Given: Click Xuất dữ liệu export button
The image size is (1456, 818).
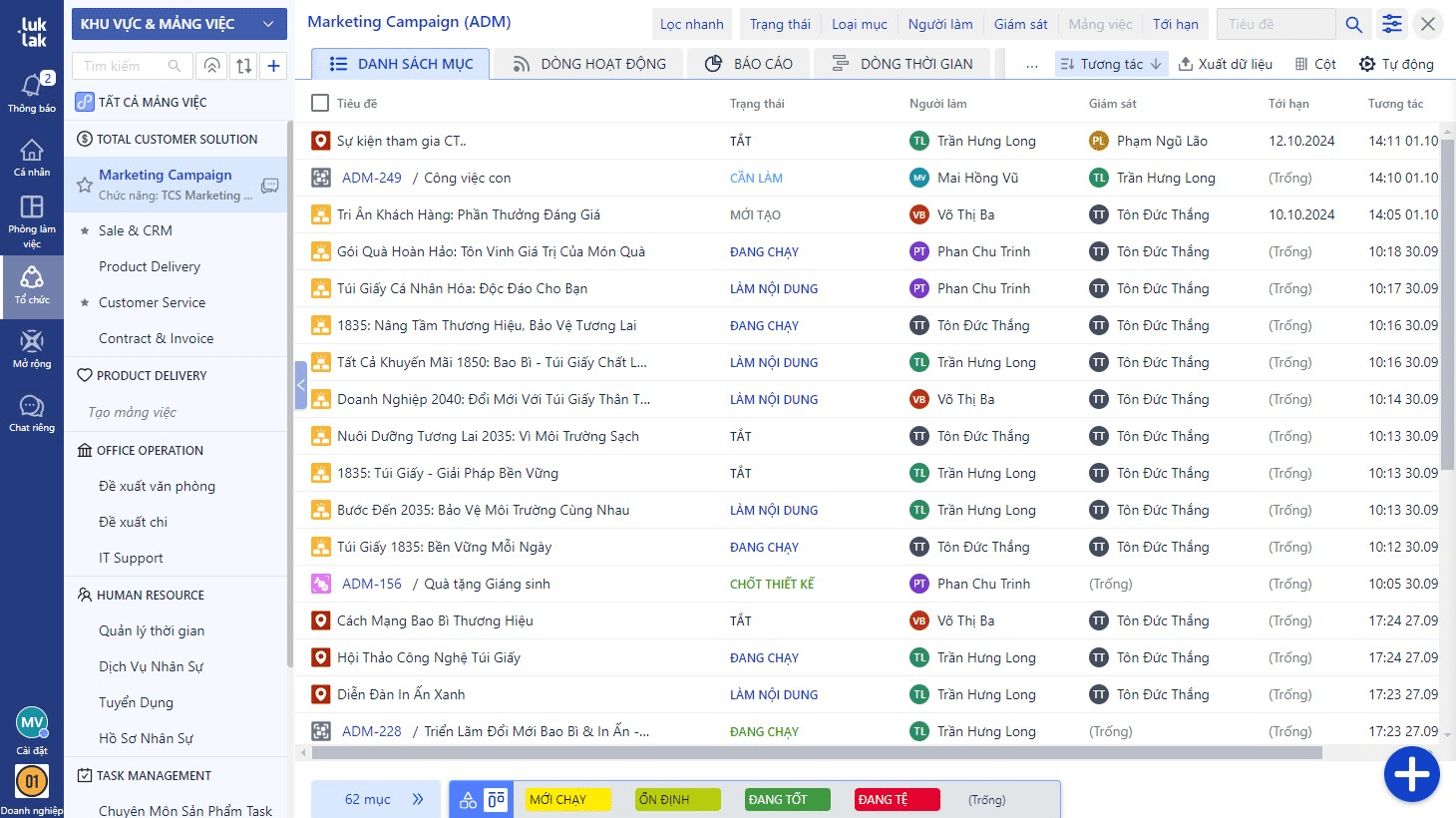Looking at the screenshot, I should point(1225,64).
